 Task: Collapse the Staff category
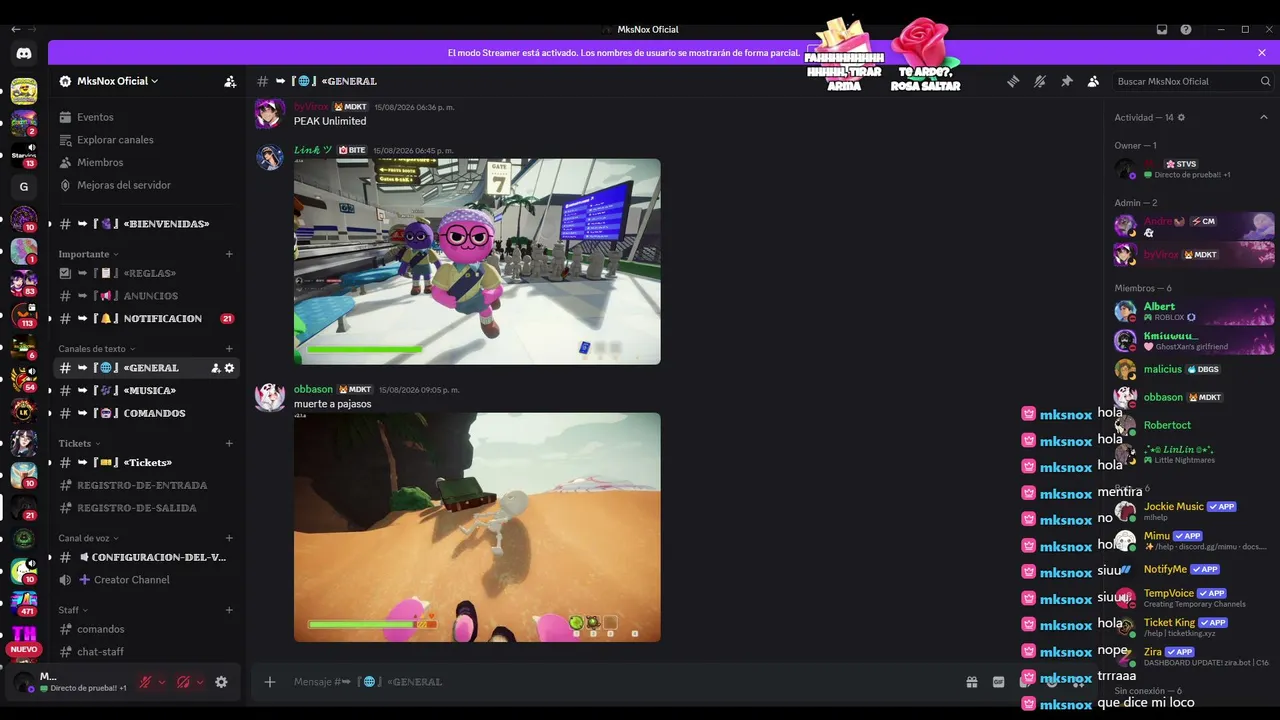73,610
